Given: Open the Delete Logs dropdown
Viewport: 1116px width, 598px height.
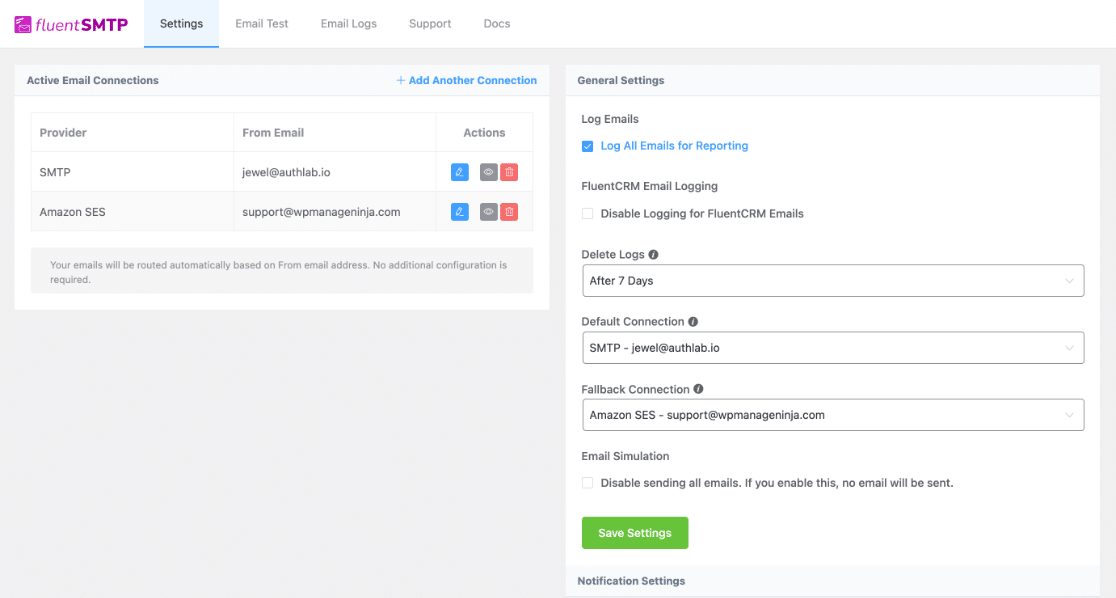Looking at the screenshot, I should [x=833, y=280].
